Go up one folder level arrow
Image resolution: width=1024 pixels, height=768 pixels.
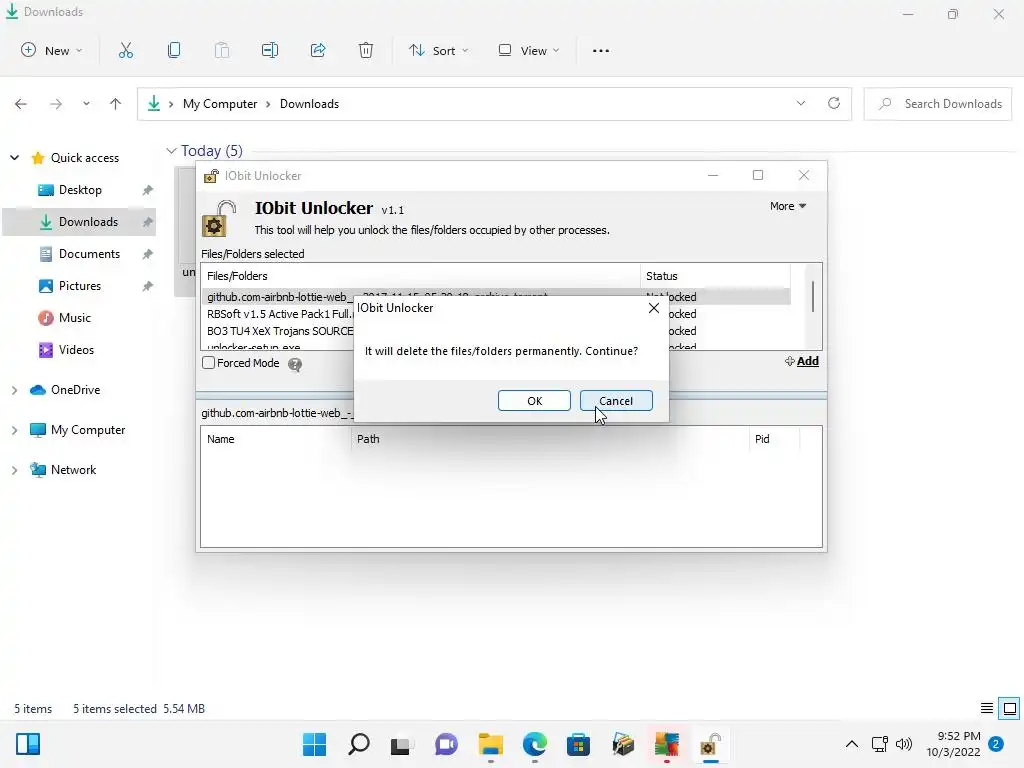(116, 104)
